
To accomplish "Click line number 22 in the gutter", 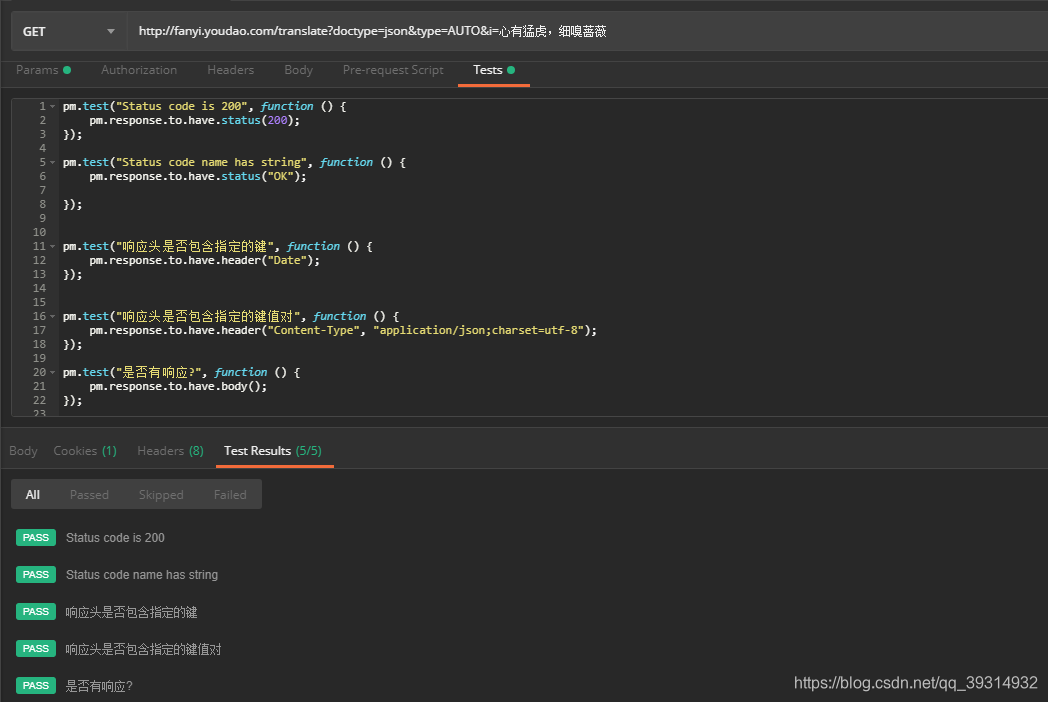I will pos(39,400).
